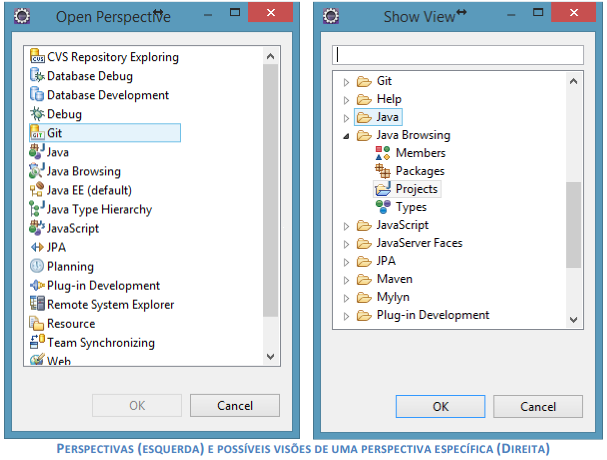
Task: Select 'Java EE (default)' perspective text
Action: coord(89,190)
